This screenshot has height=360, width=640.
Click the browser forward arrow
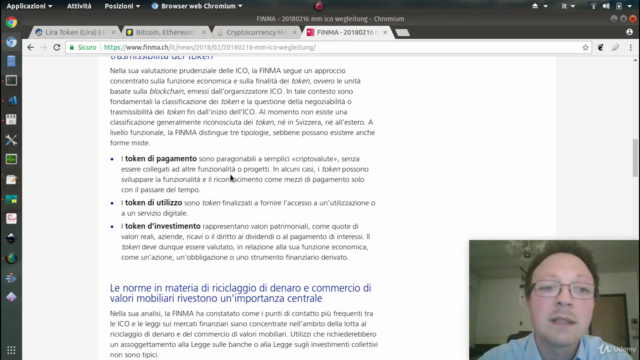(x=44, y=47)
